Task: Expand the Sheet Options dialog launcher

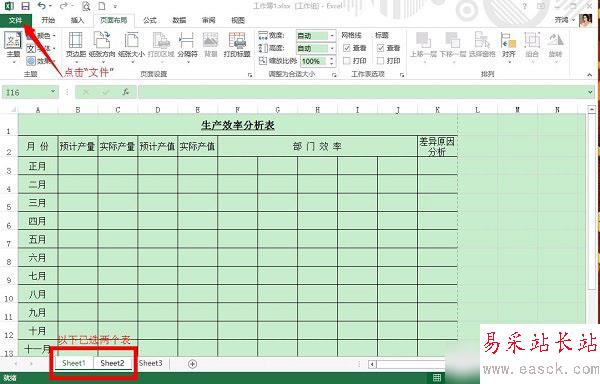Action: pyautogui.click(x=402, y=75)
